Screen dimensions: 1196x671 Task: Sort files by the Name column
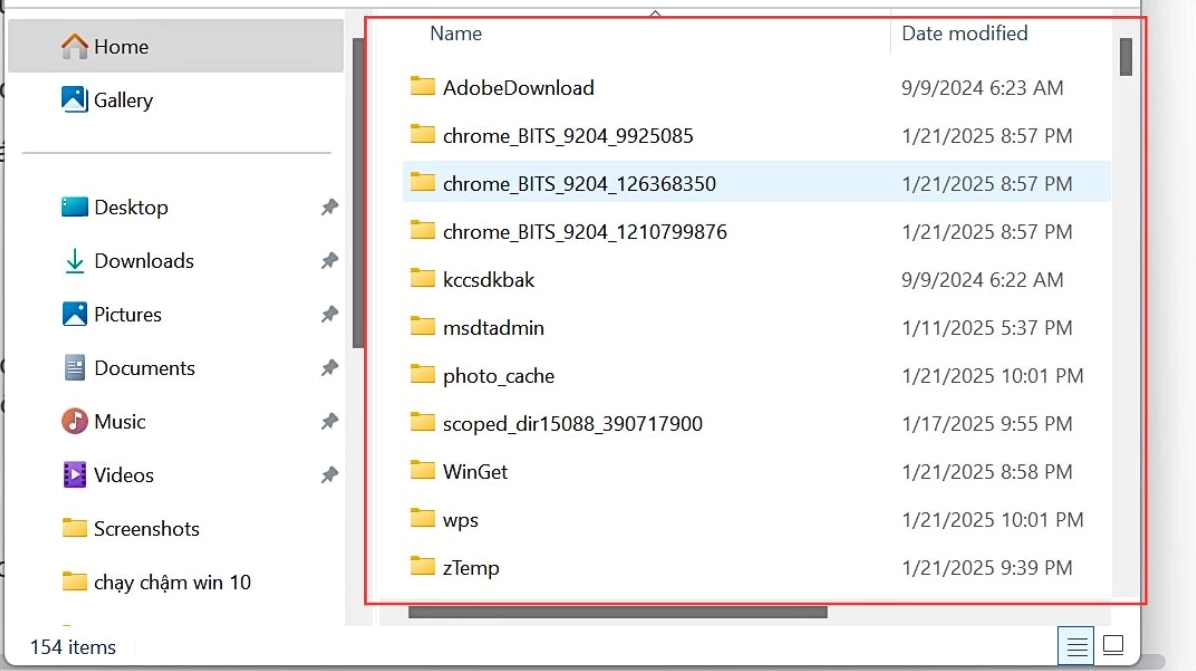(x=456, y=34)
